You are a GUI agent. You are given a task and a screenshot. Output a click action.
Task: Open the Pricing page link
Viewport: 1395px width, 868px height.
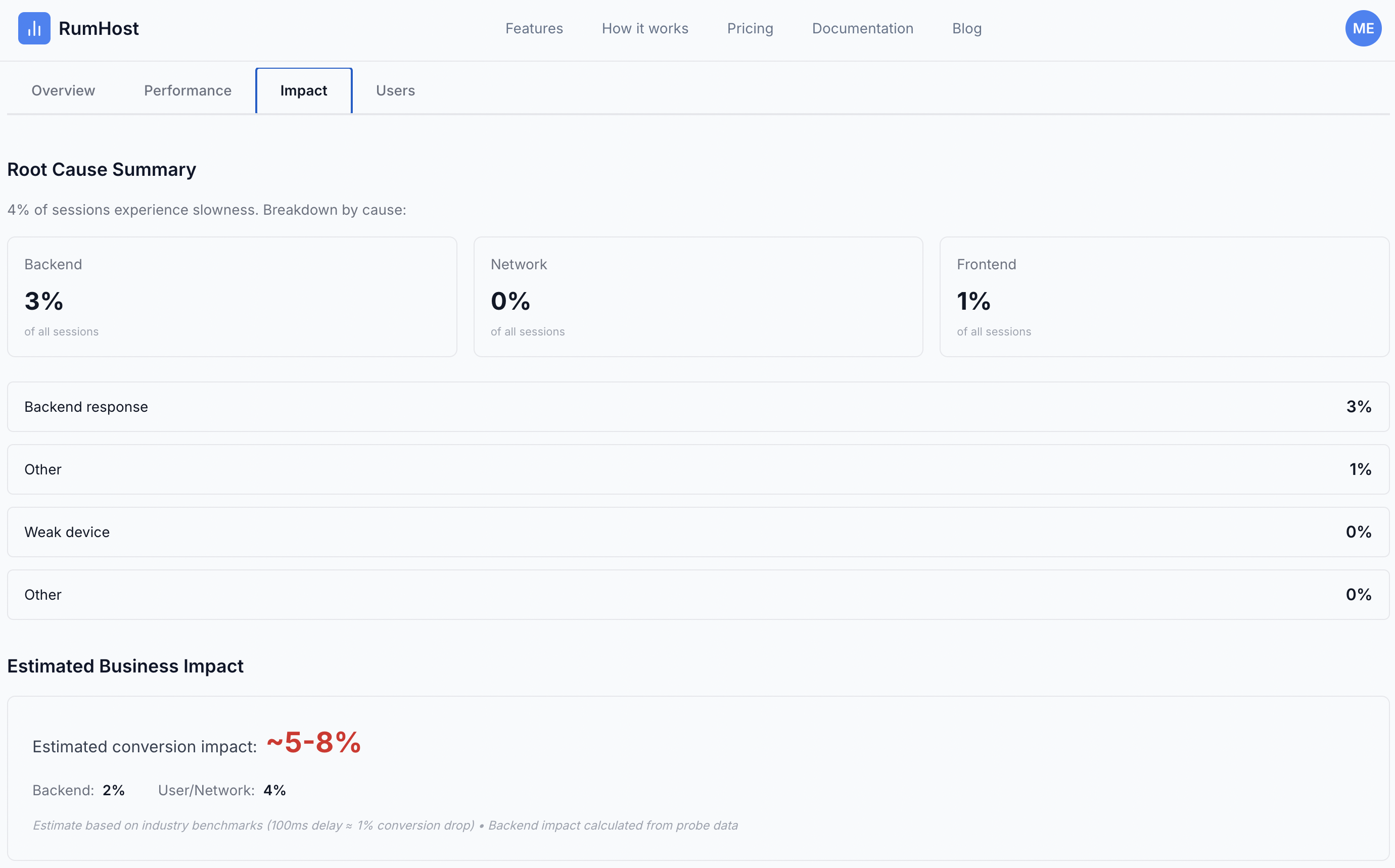tap(750, 28)
